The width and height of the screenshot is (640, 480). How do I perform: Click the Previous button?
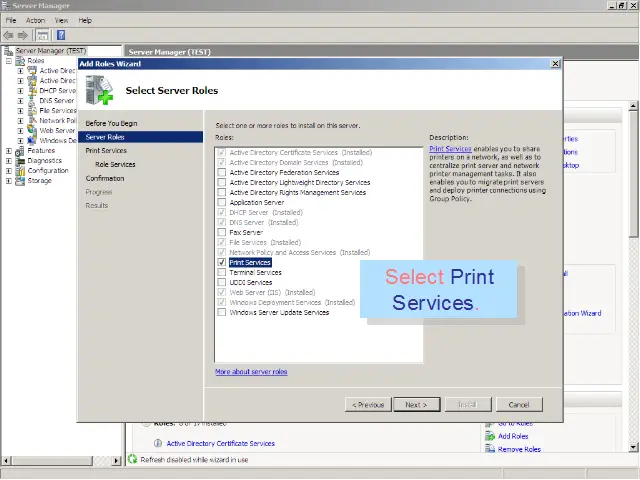[368, 404]
